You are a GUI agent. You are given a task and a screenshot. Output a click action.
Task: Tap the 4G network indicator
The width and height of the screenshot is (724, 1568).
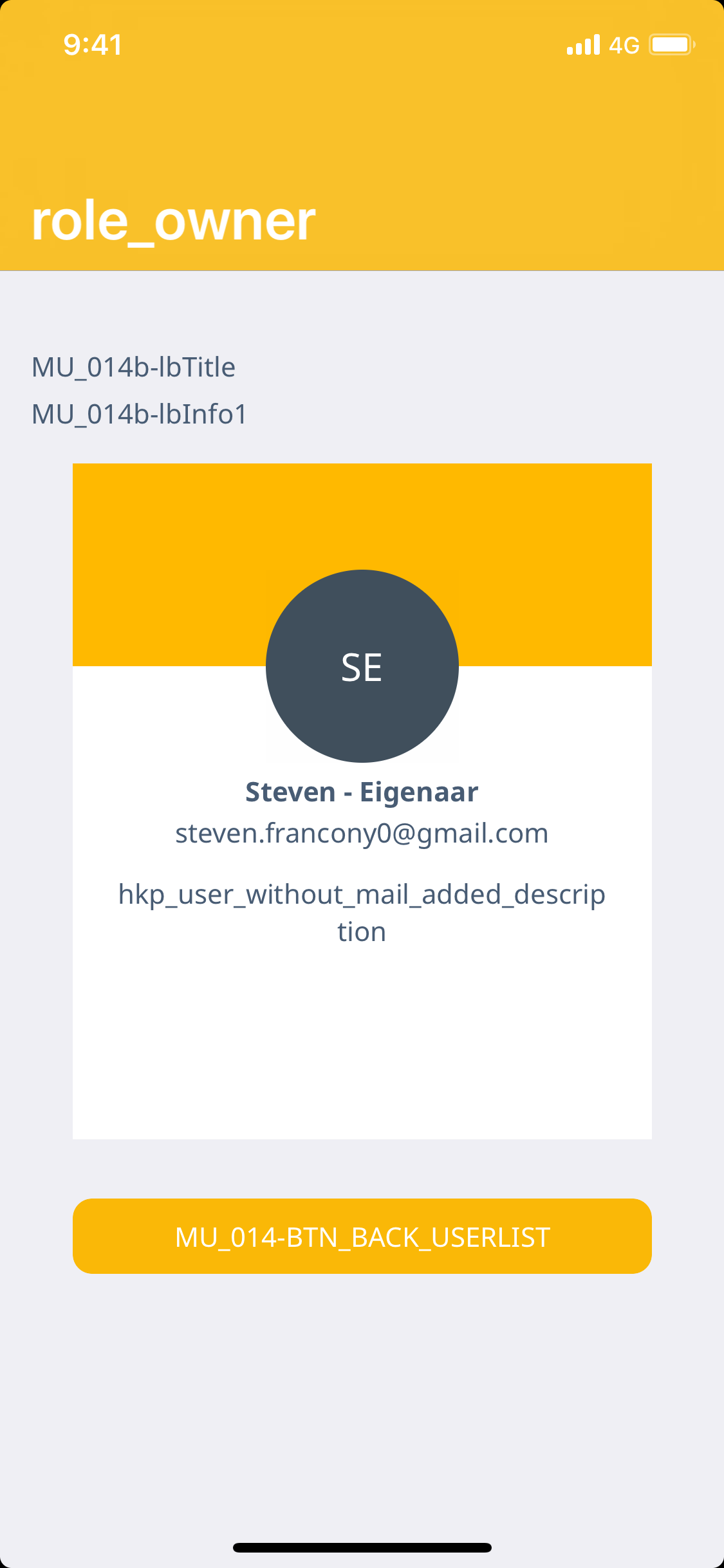(x=624, y=46)
